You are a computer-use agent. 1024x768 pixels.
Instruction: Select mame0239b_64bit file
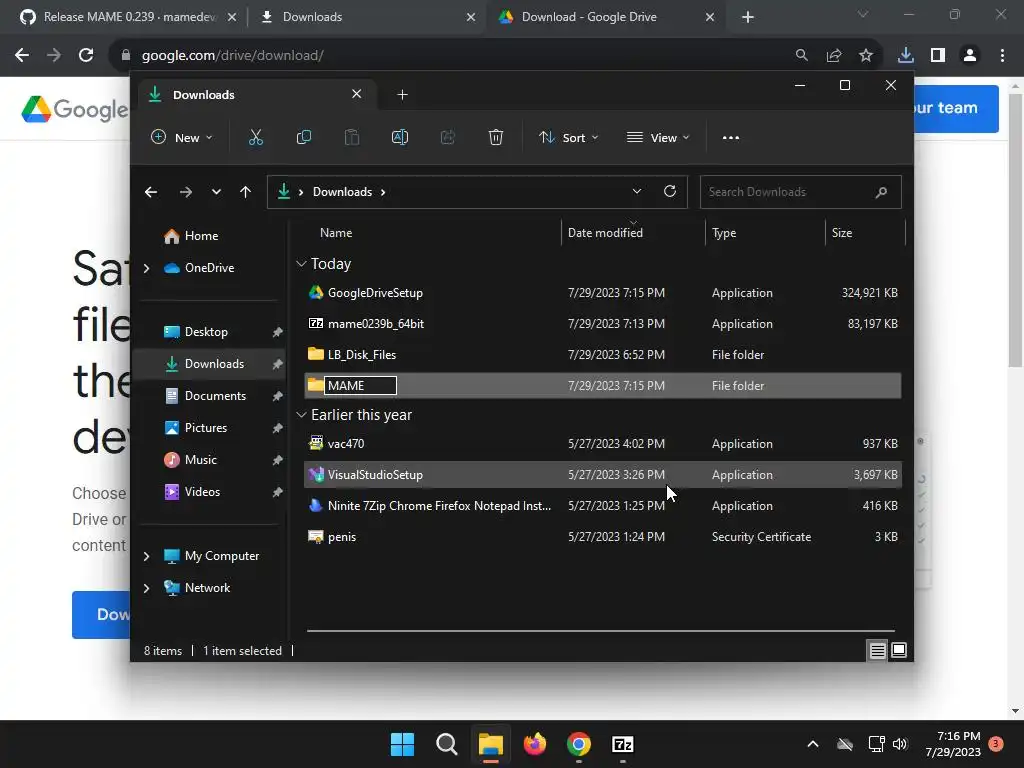click(x=603, y=323)
